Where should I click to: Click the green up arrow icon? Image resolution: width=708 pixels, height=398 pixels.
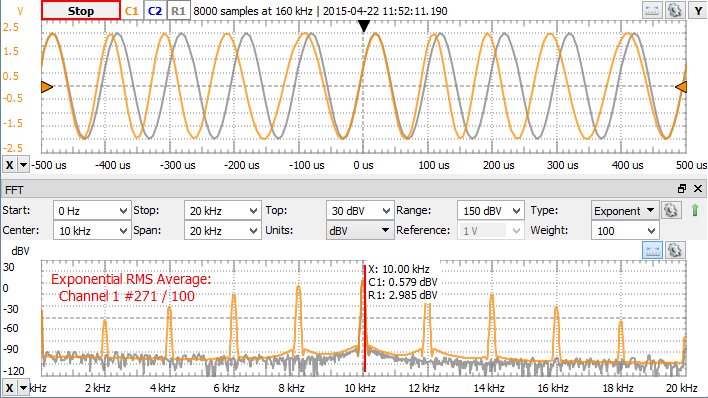coord(695,210)
